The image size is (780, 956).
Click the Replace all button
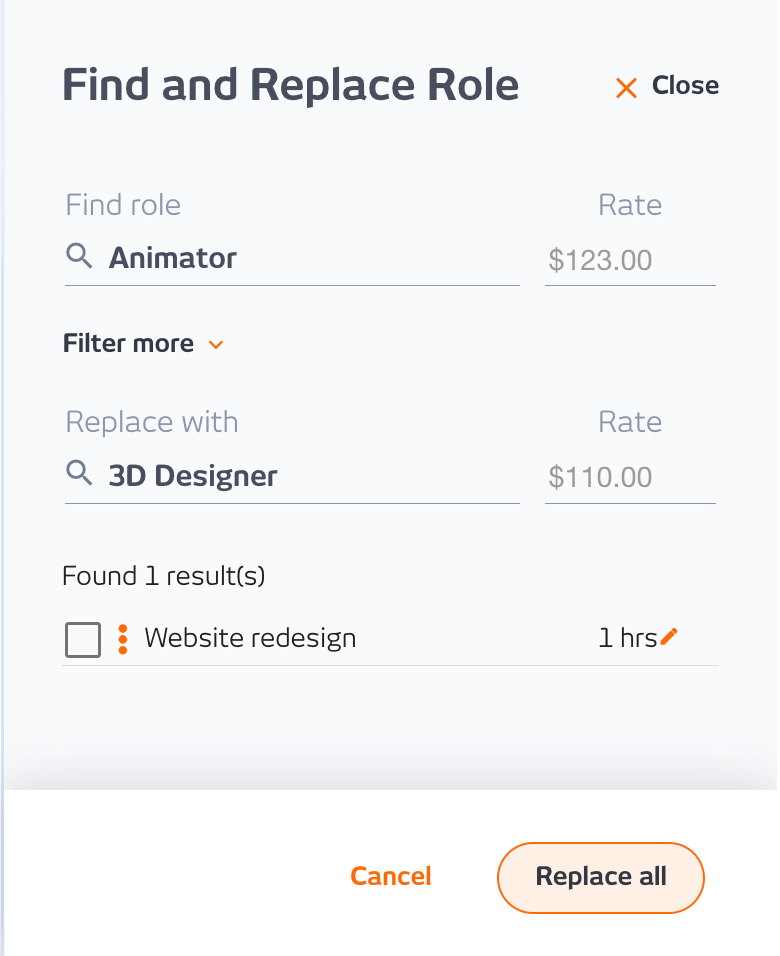coord(601,877)
